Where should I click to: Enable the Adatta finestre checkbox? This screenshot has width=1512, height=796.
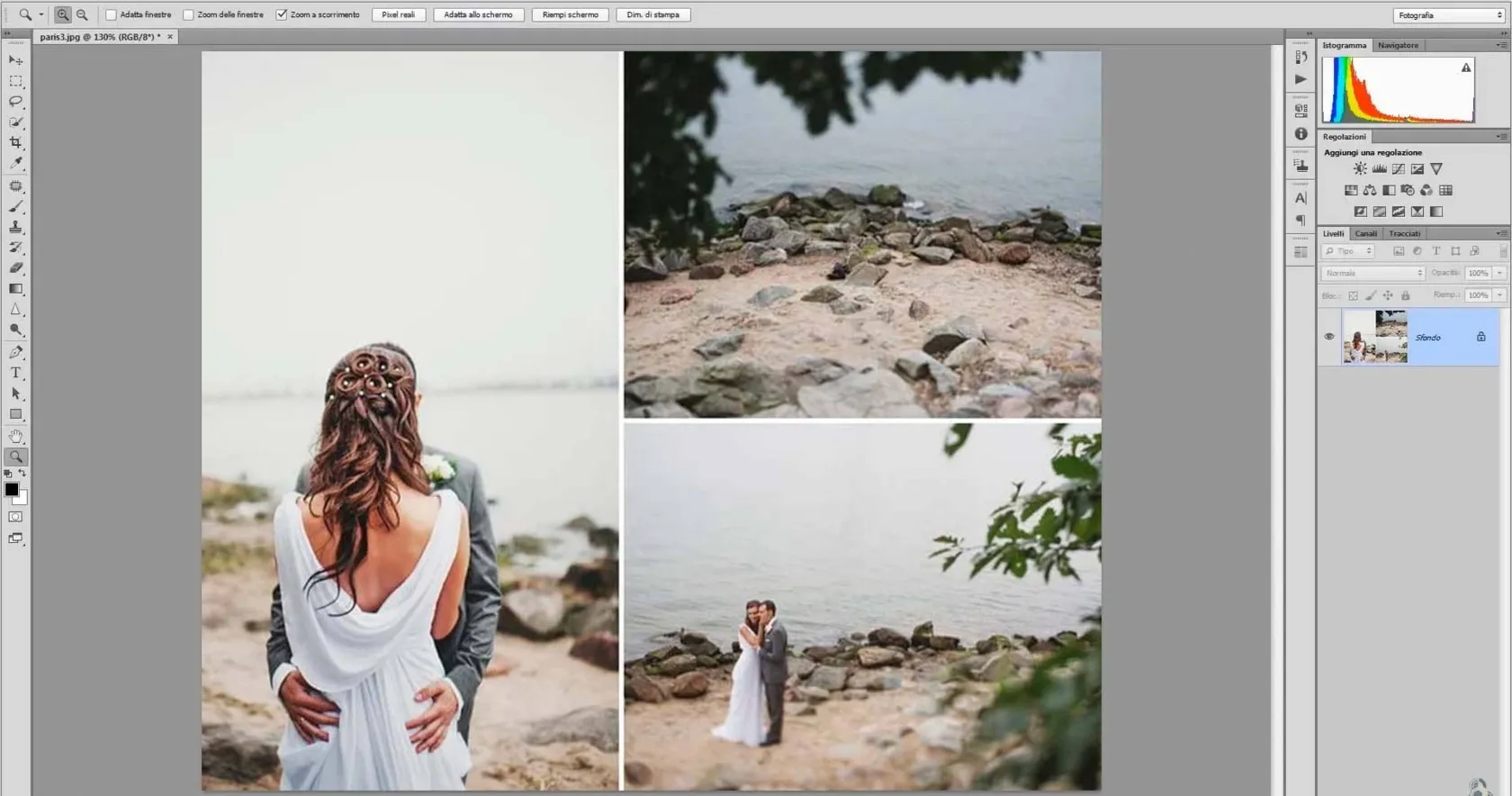click(112, 14)
